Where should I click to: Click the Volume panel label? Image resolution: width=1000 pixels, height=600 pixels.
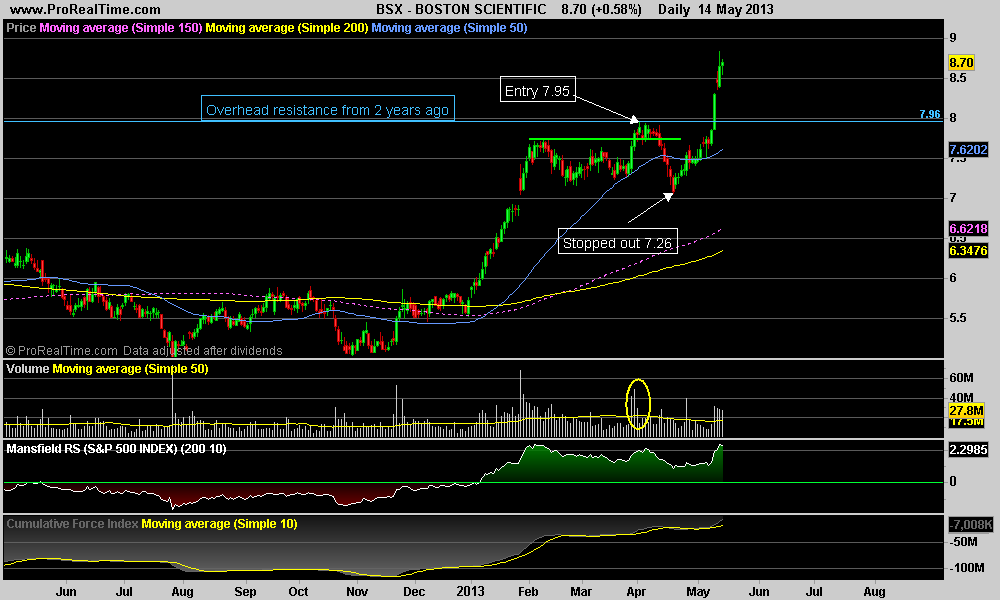(x=27, y=369)
